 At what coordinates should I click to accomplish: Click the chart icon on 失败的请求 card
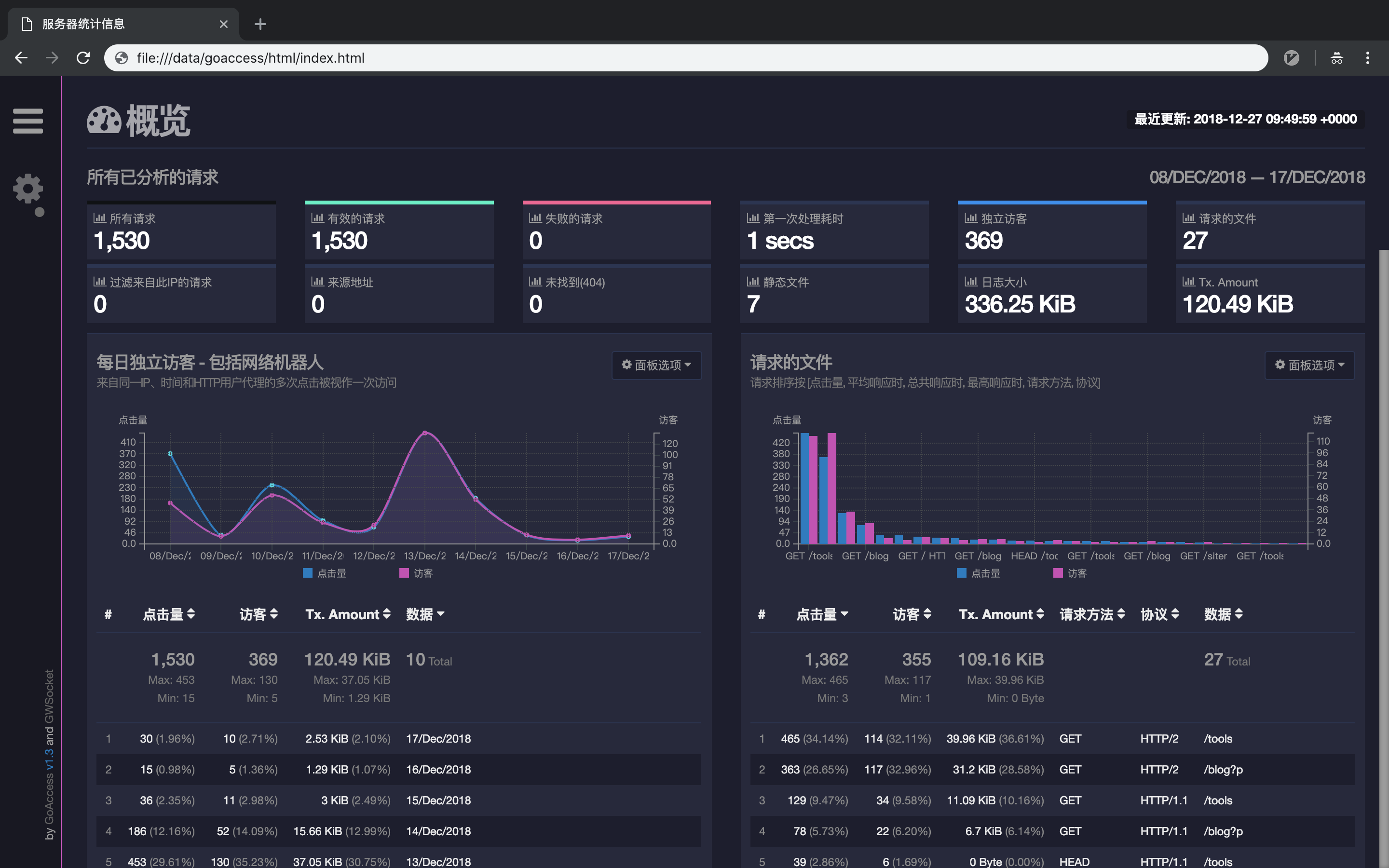535,218
